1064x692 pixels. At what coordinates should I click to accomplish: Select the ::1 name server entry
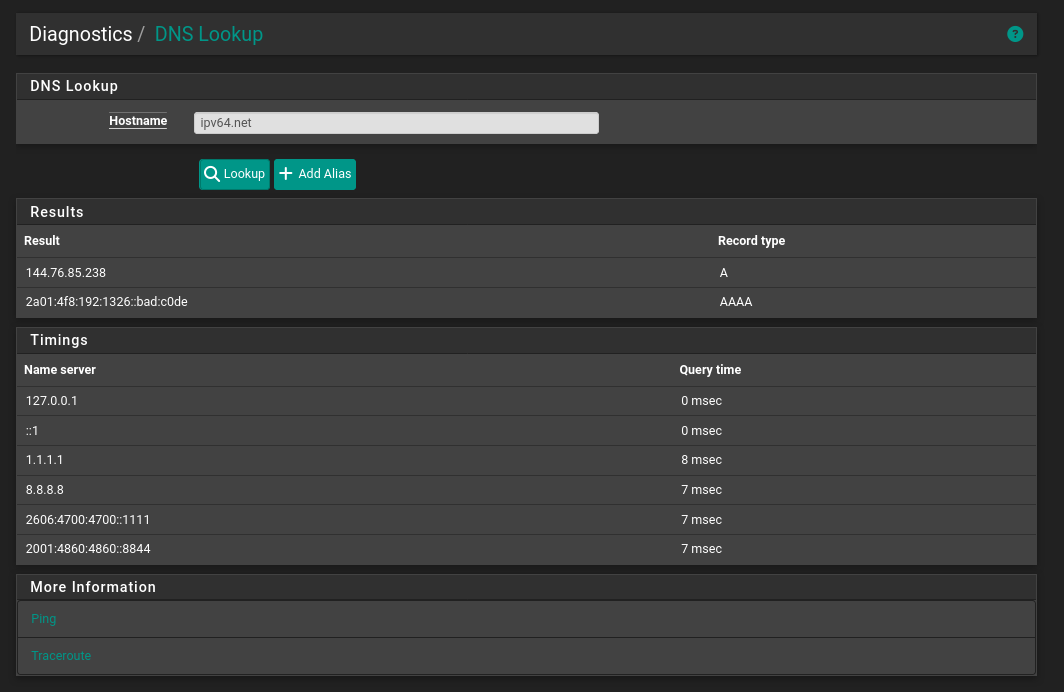tap(33, 431)
